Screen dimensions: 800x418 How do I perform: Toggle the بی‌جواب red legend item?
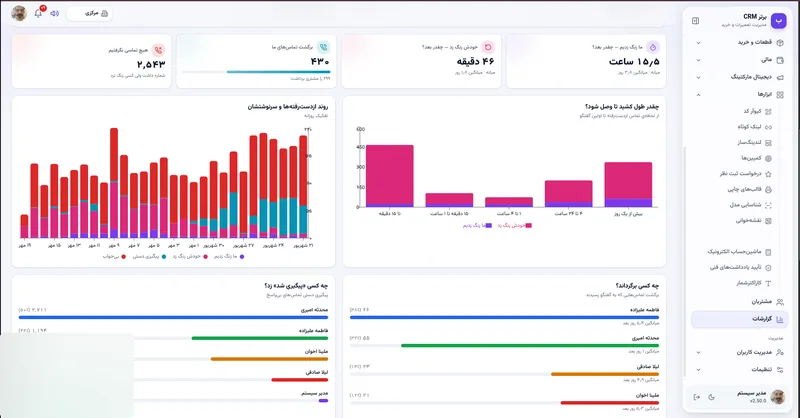[115, 257]
